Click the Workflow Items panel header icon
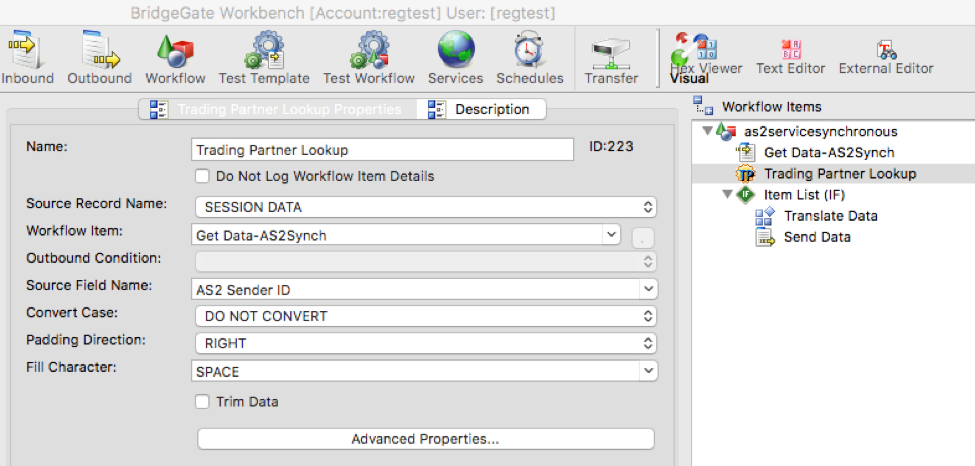Screen dimensions: 975x466 pyautogui.click(x=704, y=105)
